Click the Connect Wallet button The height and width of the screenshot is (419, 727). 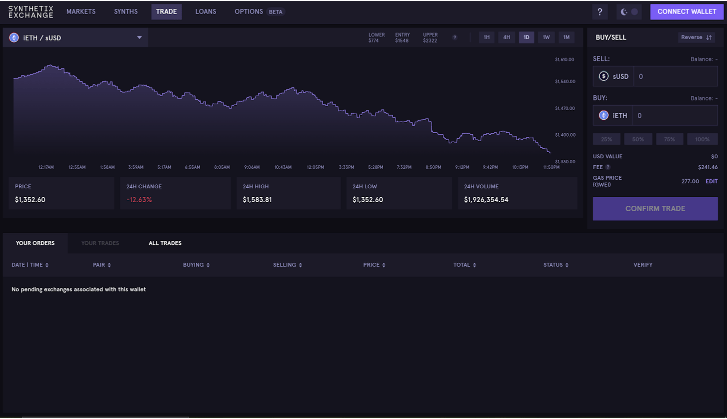pyautogui.click(x=687, y=12)
